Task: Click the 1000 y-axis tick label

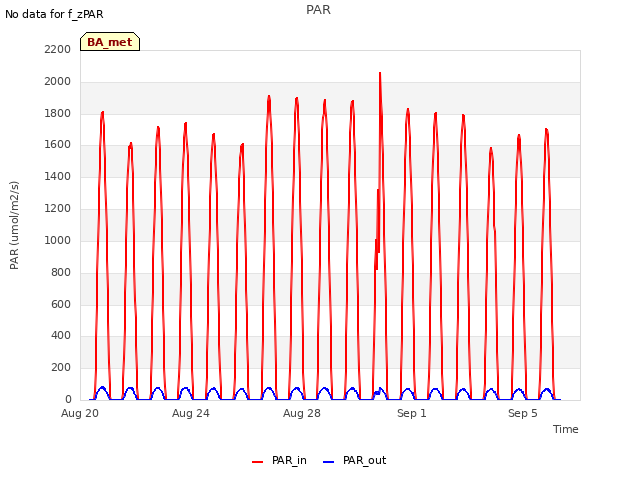Action: click(58, 240)
